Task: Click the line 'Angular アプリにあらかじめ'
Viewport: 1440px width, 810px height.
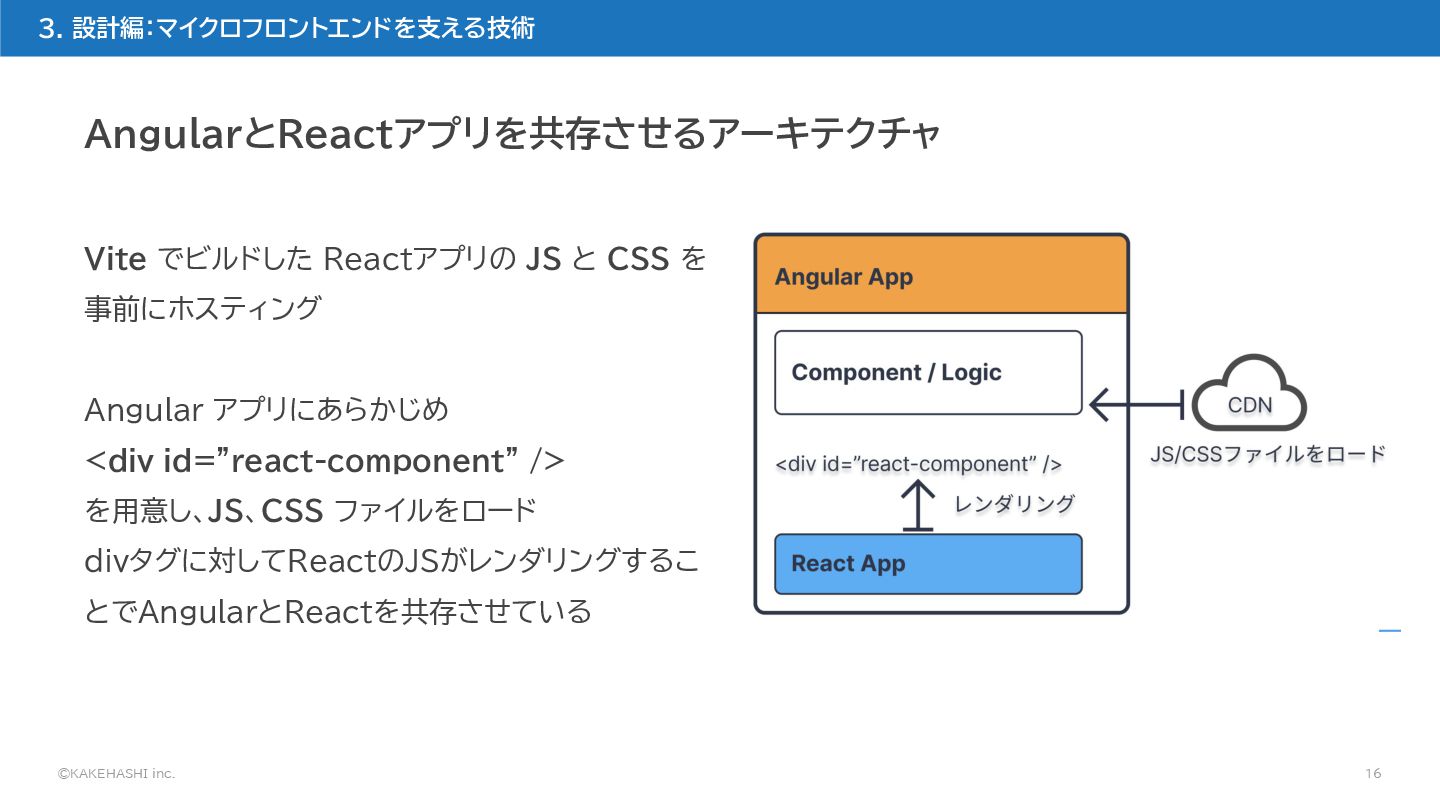Action: [267, 410]
